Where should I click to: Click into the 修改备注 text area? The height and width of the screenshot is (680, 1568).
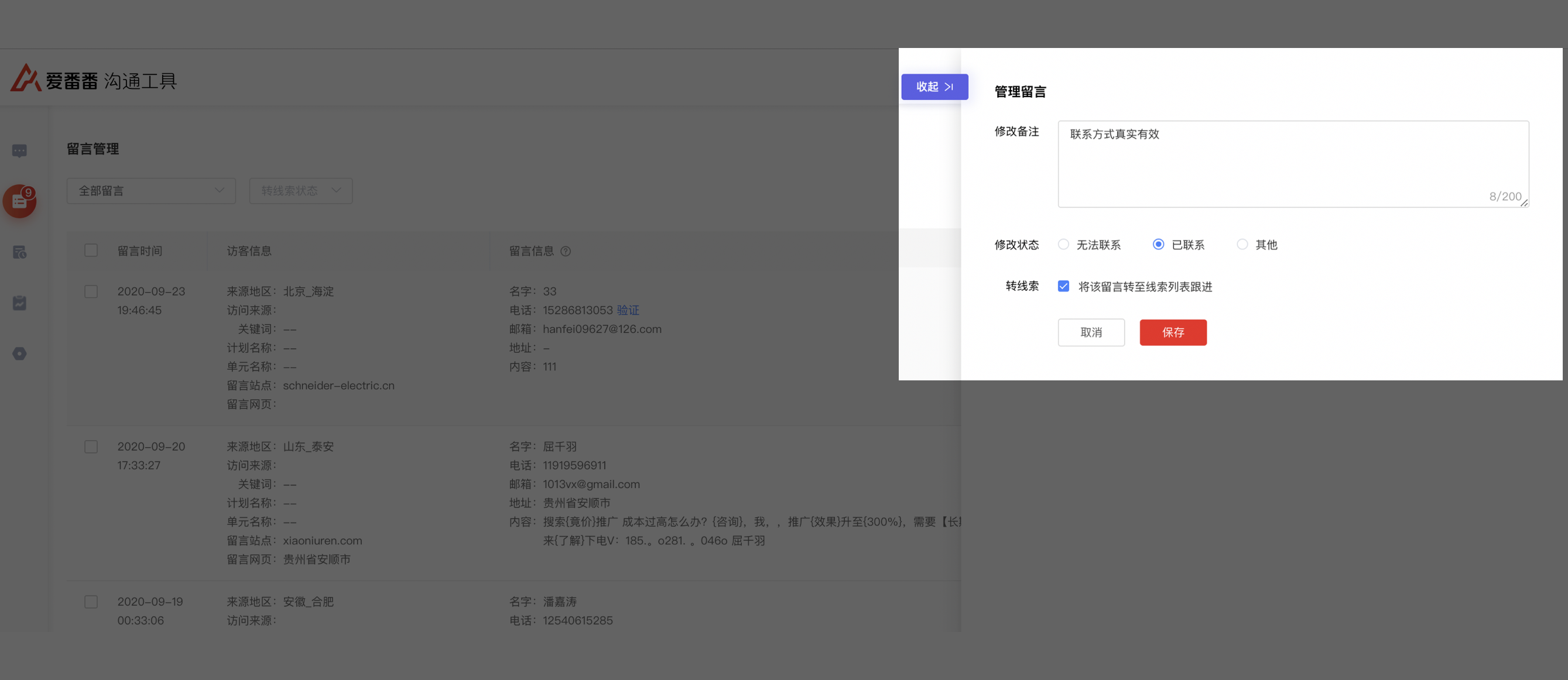[x=1293, y=164]
